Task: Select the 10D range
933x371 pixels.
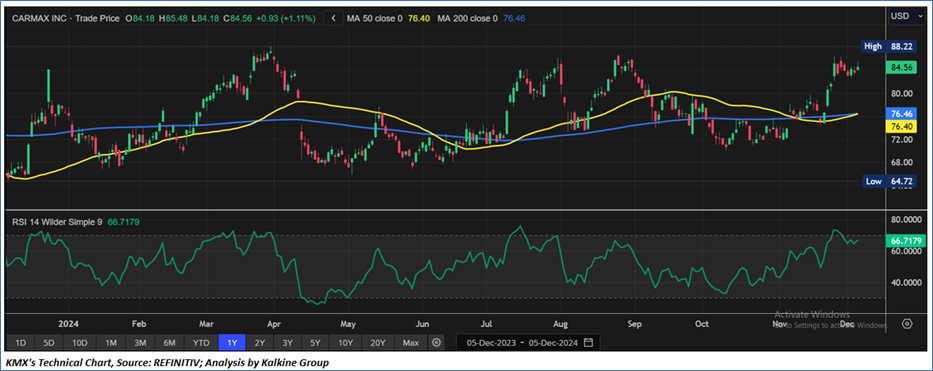Action: (80, 342)
